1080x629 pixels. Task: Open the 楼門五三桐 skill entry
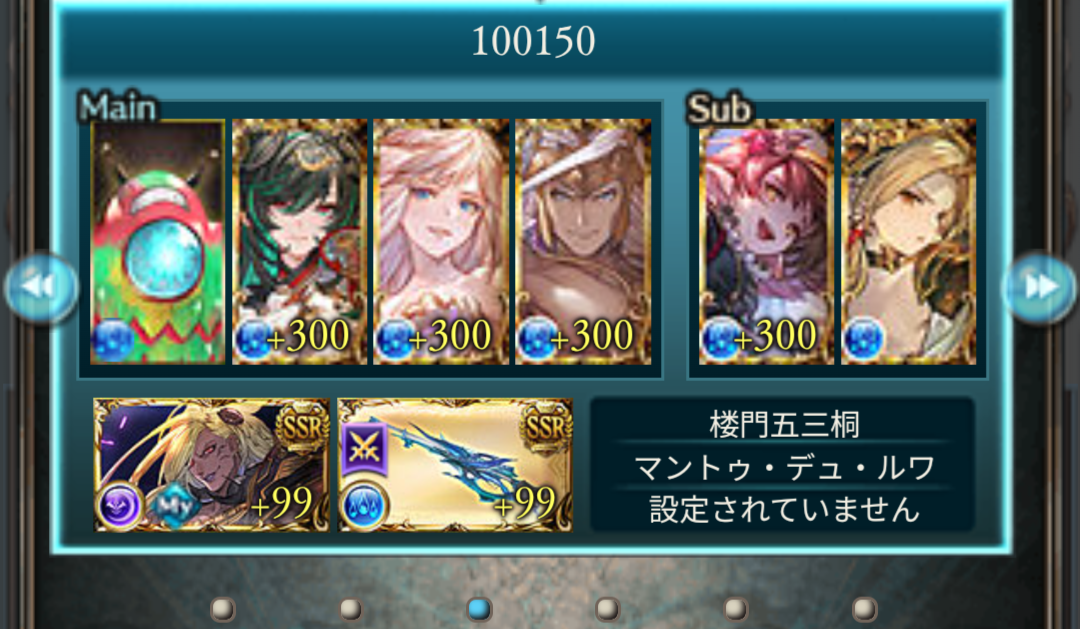784,424
